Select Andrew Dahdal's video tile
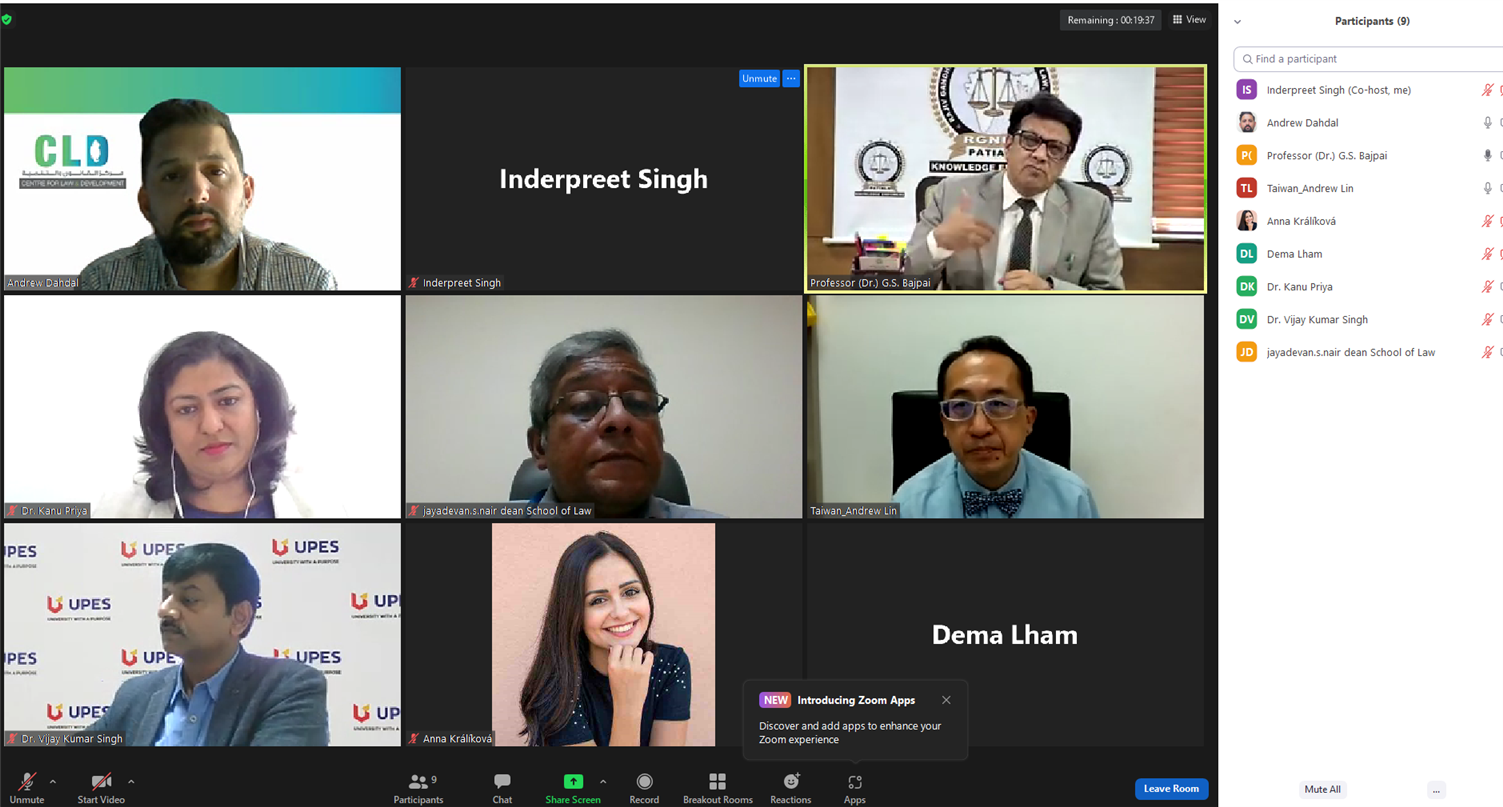The width and height of the screenshot is (1503, 807). (x=202, y=179)
